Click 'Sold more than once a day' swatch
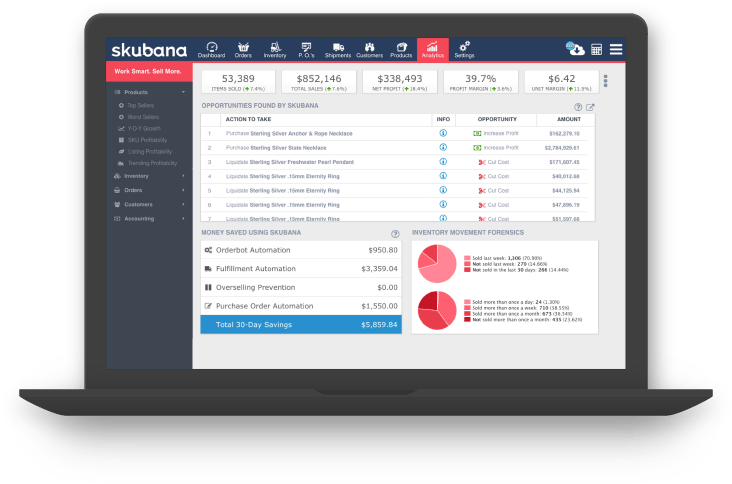This screenshot has width=732, height=484. tap(467, 302)
